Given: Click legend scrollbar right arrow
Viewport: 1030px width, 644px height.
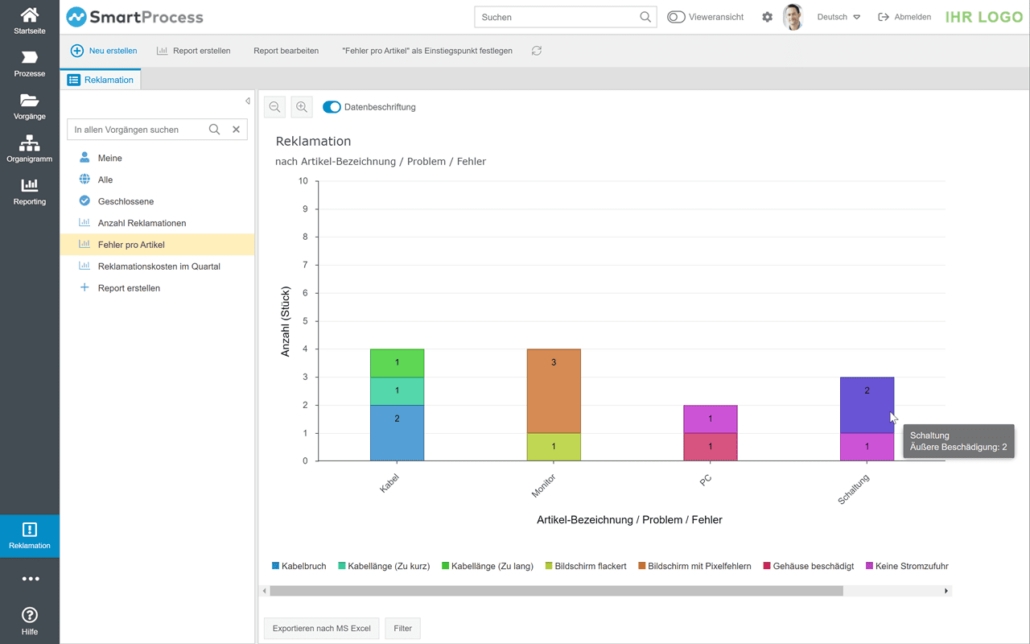Looking at the screenshot, I should (946, 591).
